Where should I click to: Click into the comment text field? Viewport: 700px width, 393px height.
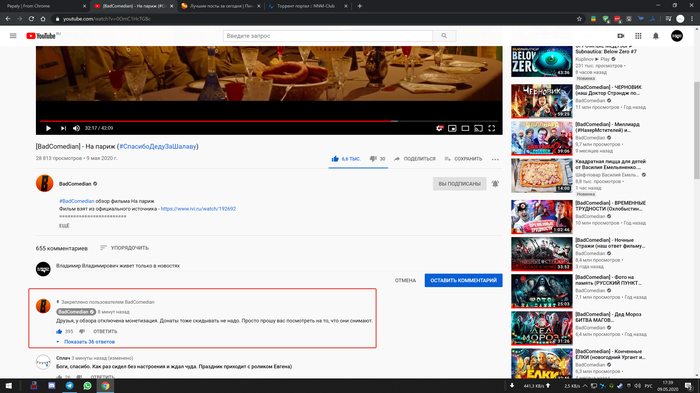click(x=279, y=266)
